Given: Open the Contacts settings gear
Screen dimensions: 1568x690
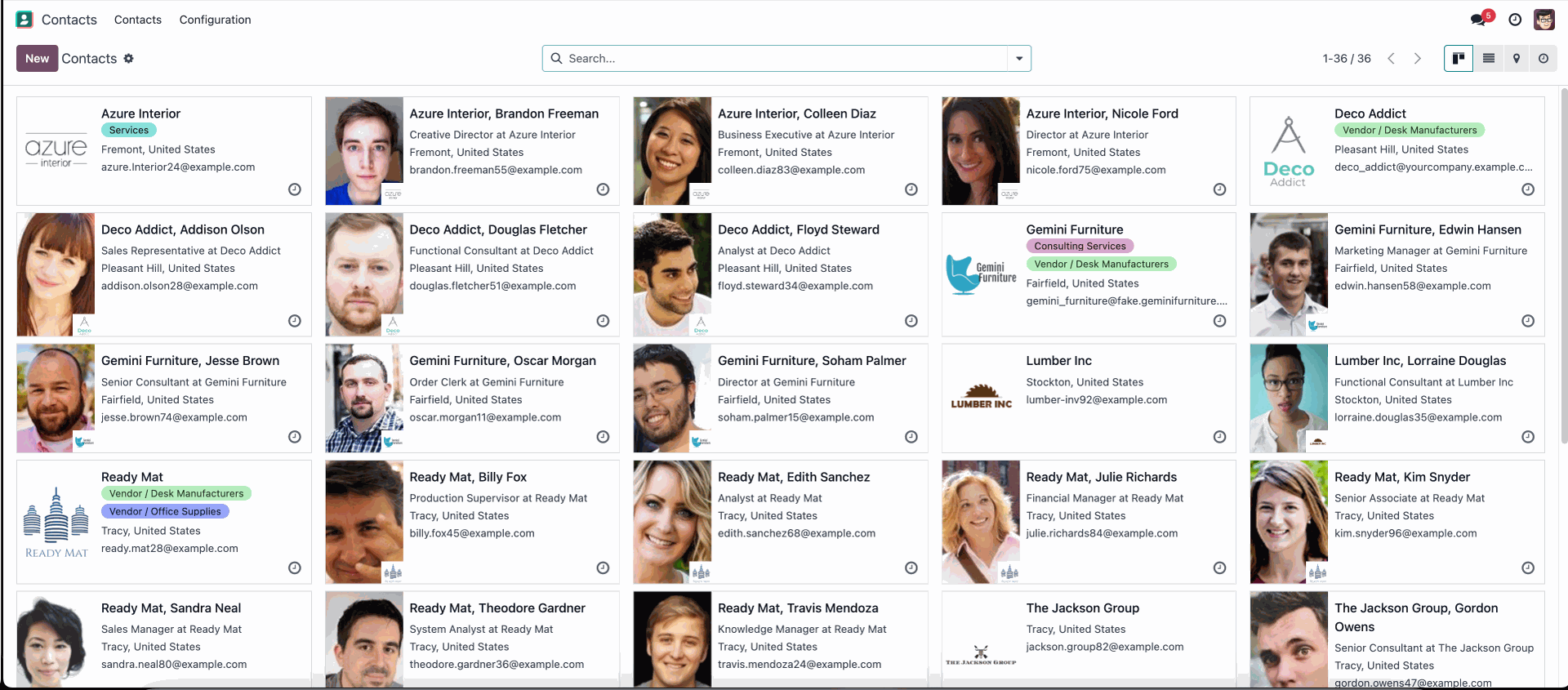Looking at the screenshot, I should pos(128,59).
